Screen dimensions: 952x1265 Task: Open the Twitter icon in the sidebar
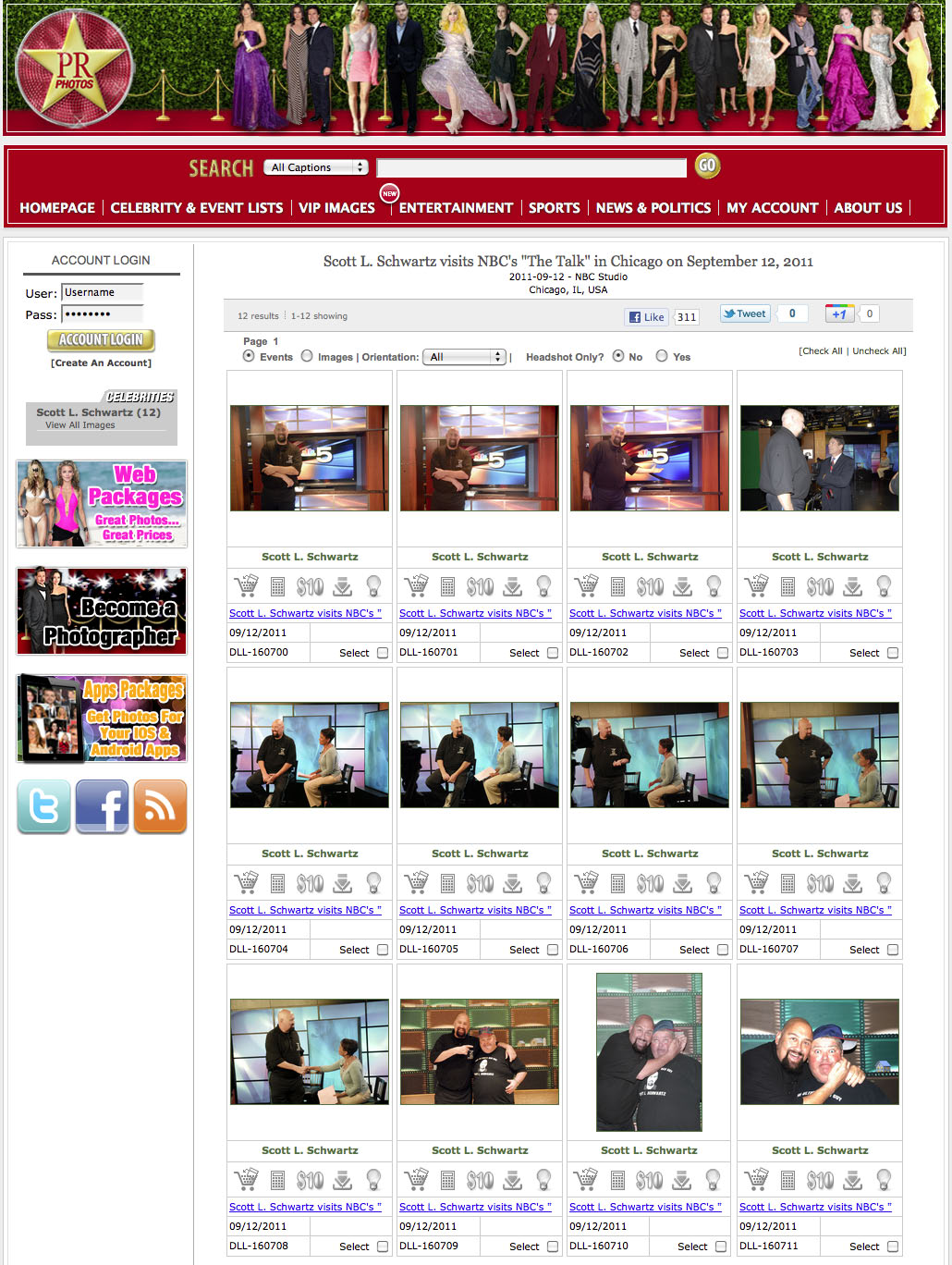tap(43, 806)
